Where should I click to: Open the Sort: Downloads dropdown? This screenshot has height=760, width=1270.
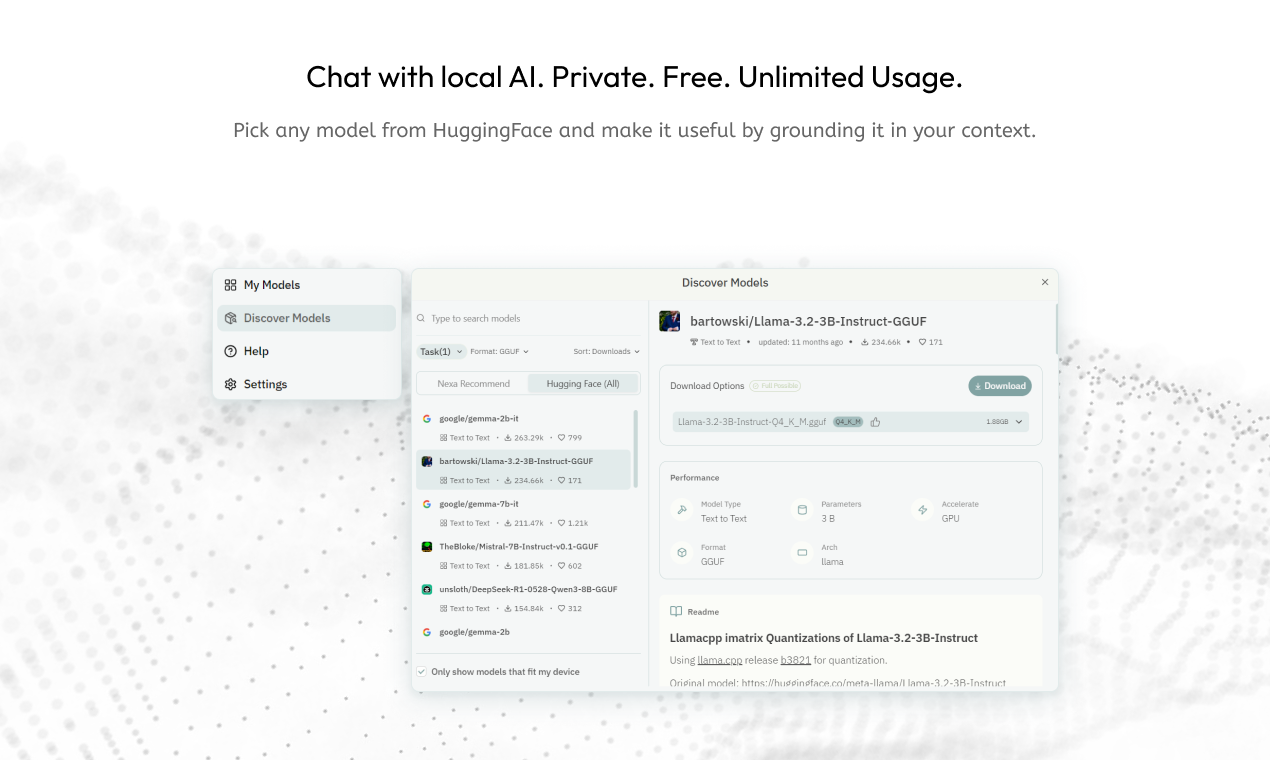606,352
